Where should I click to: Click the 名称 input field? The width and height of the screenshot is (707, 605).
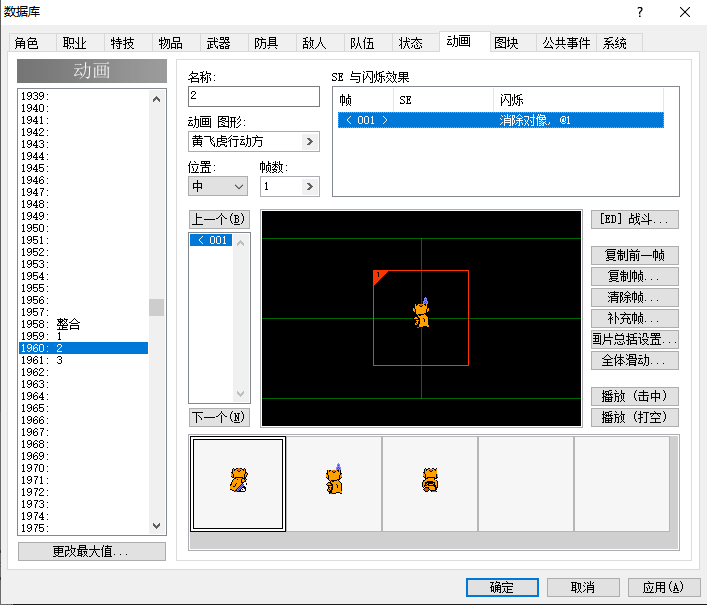[x=254, y=96]
